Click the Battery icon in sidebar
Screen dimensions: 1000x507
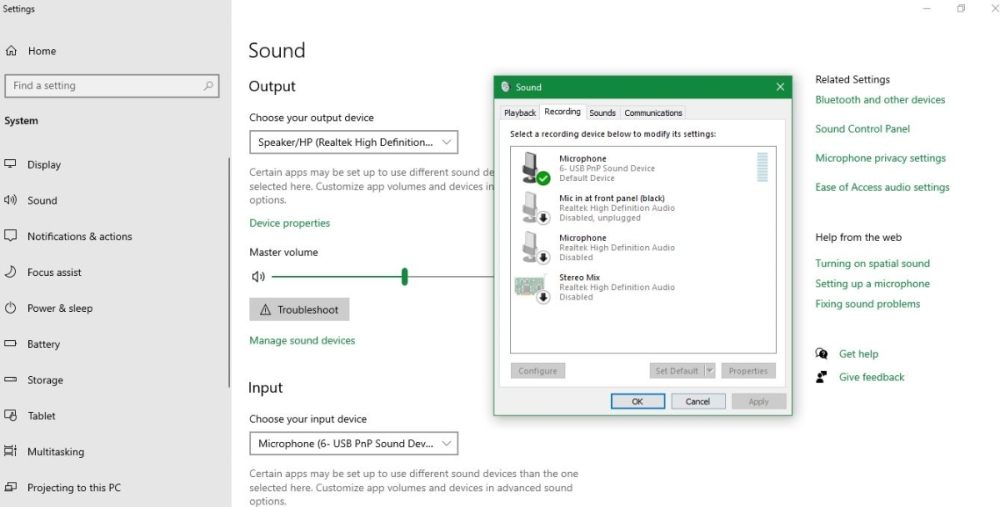(x=11, y=344)
